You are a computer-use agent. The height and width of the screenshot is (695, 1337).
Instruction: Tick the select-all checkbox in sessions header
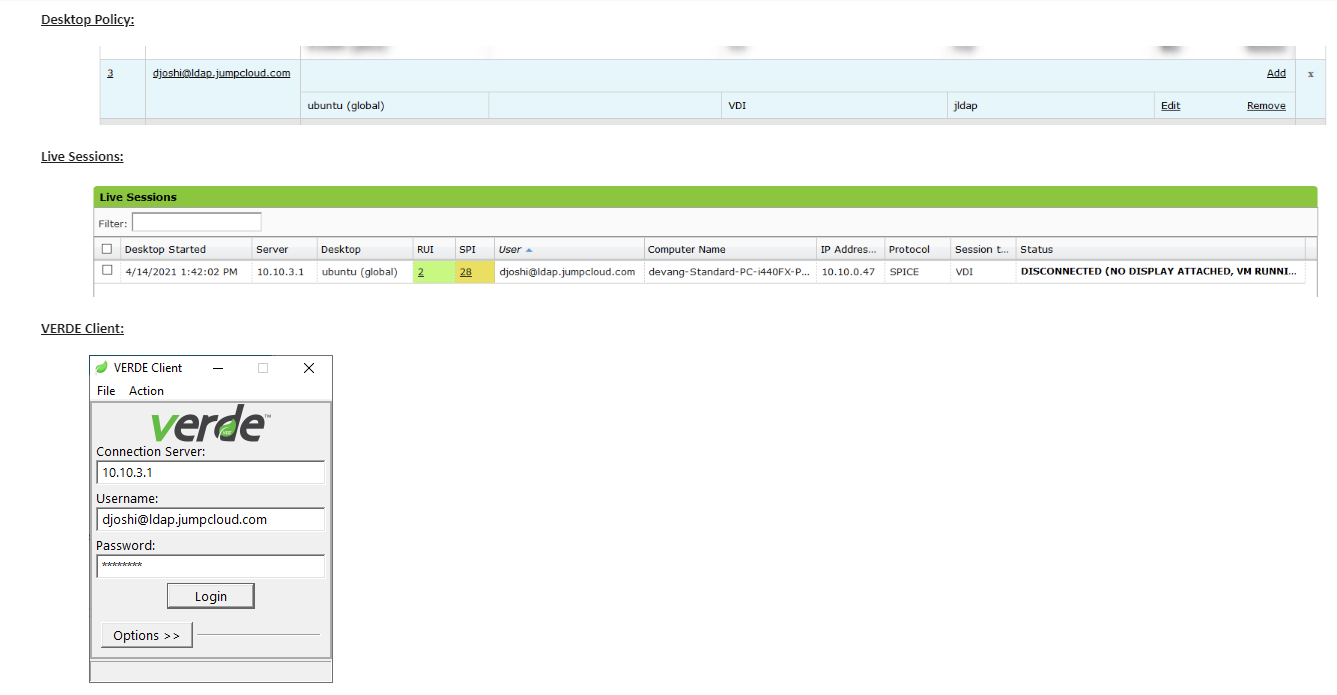click(107, 249)
